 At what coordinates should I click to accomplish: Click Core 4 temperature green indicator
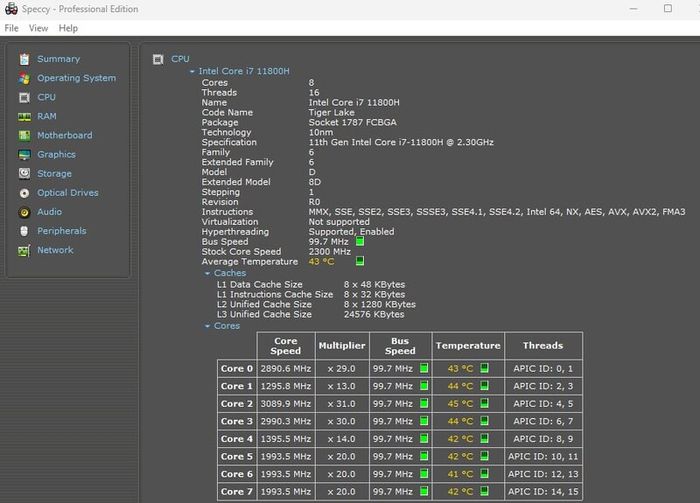point(484,439)
